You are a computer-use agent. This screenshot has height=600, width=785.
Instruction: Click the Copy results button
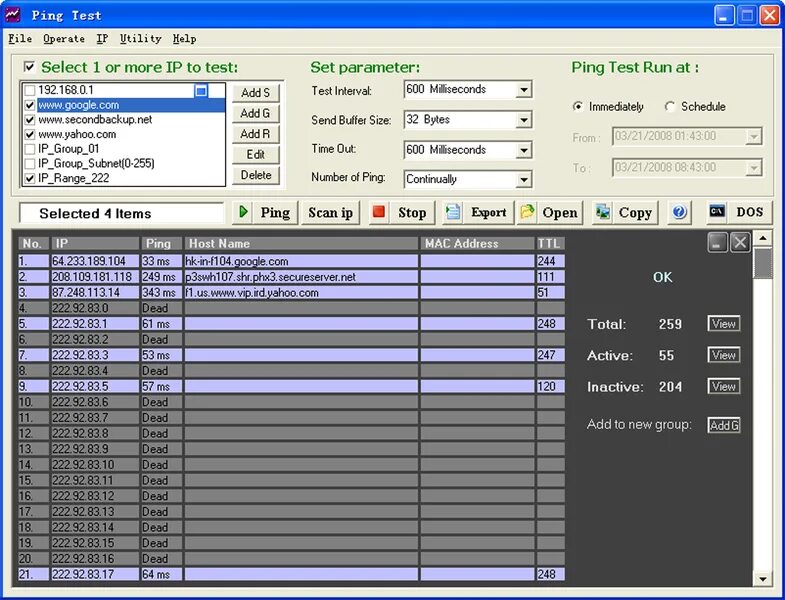(625, 213)
